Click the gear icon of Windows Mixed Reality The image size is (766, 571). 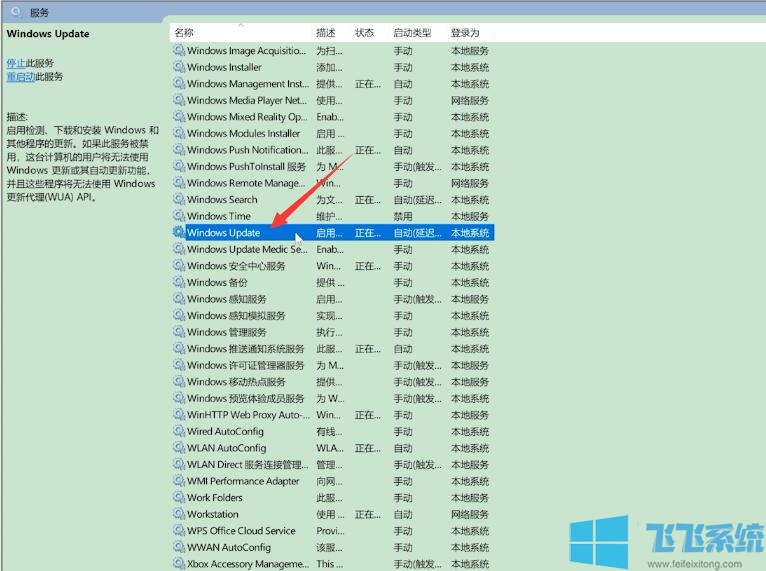coord(179,117)
